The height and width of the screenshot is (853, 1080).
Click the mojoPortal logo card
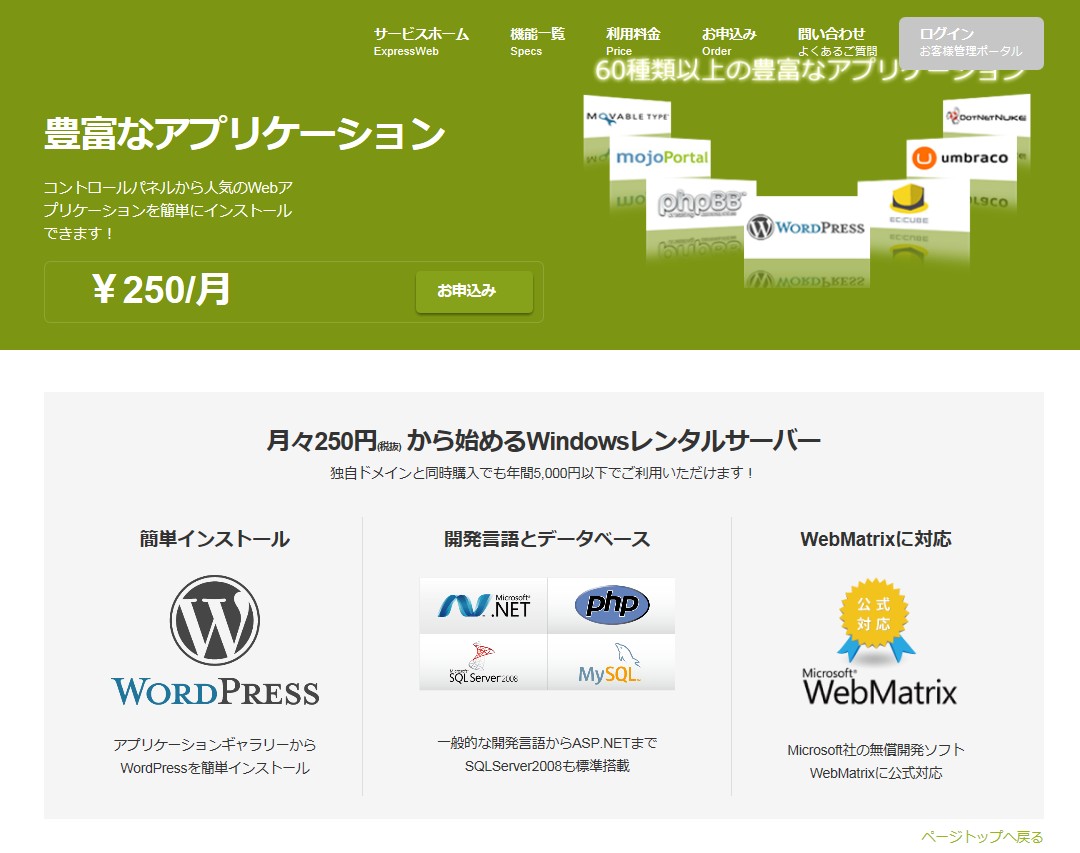click(x=661, y=158)
